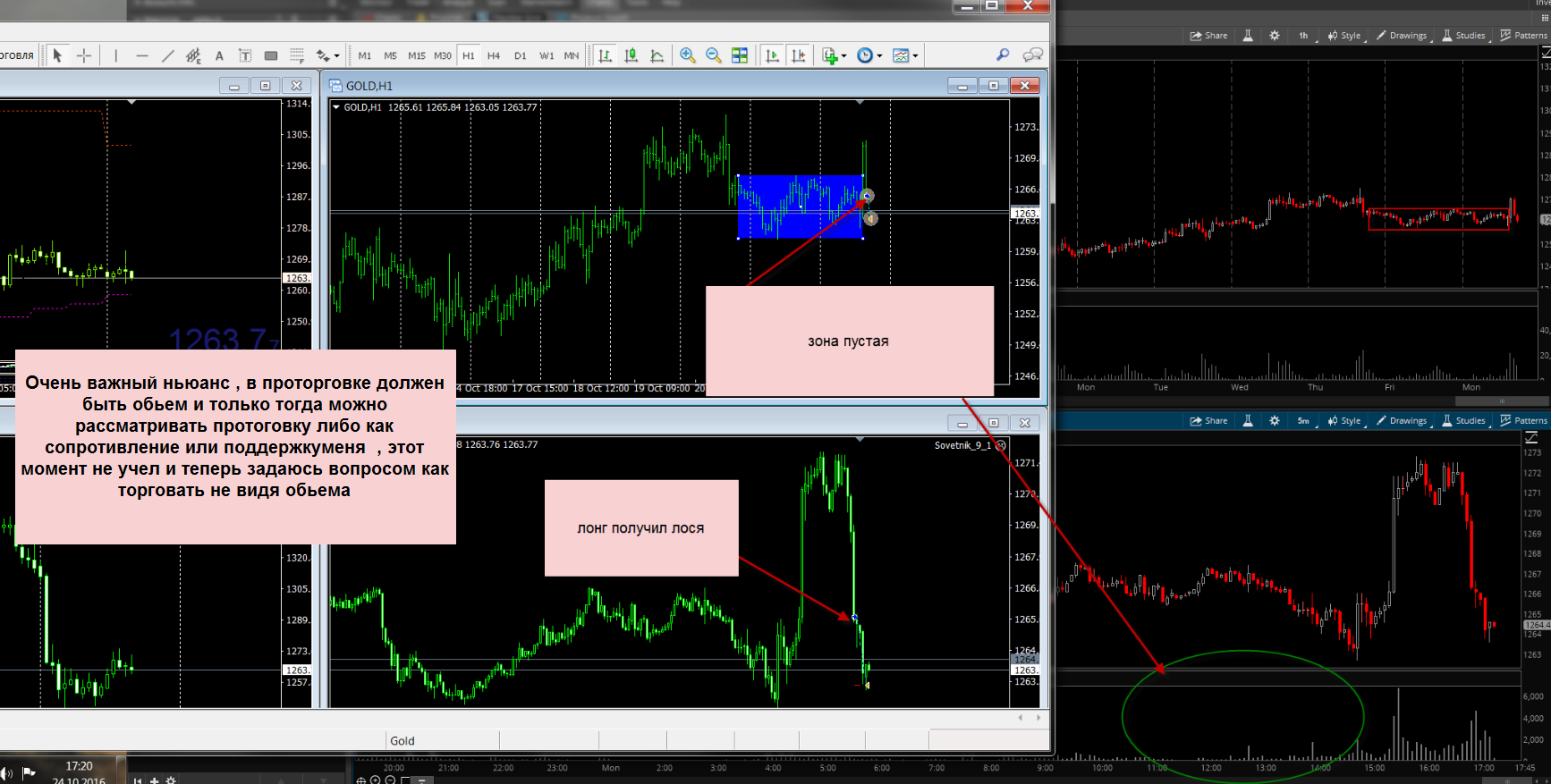The height and width of the screenshot is (784, 1551).
Task: Open the arrows and shapes dropdown
Action: point(327,55)
